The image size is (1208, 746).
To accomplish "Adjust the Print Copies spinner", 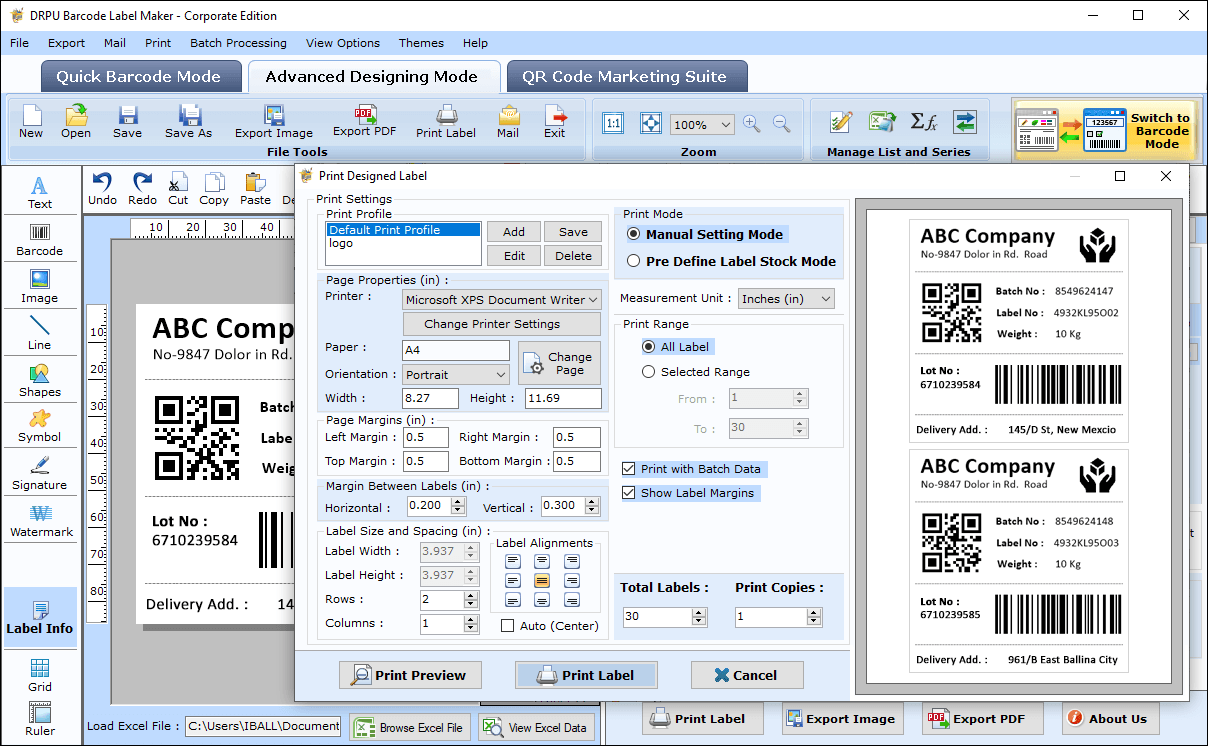I will [812, 617].
